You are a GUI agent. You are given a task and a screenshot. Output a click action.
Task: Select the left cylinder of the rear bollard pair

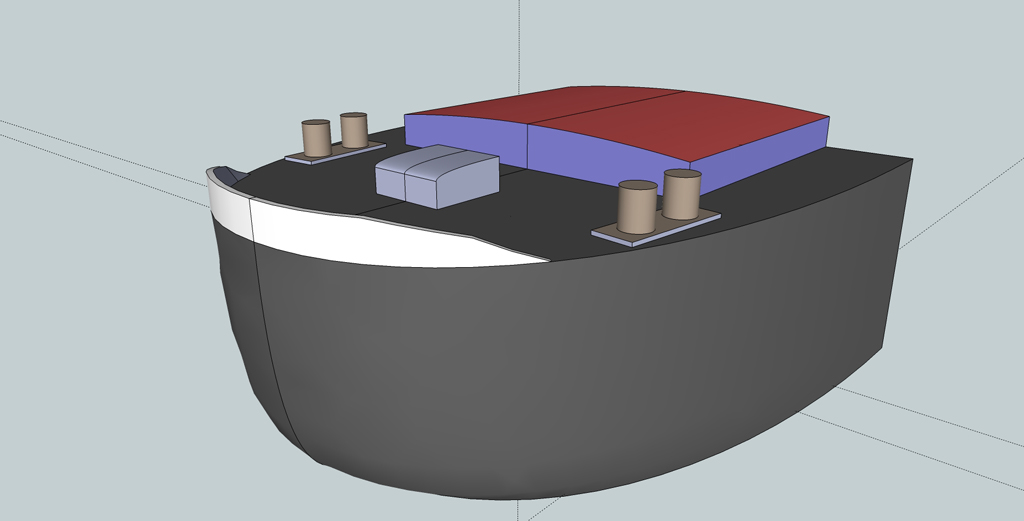pyautogui.click(x=316, y=140)
